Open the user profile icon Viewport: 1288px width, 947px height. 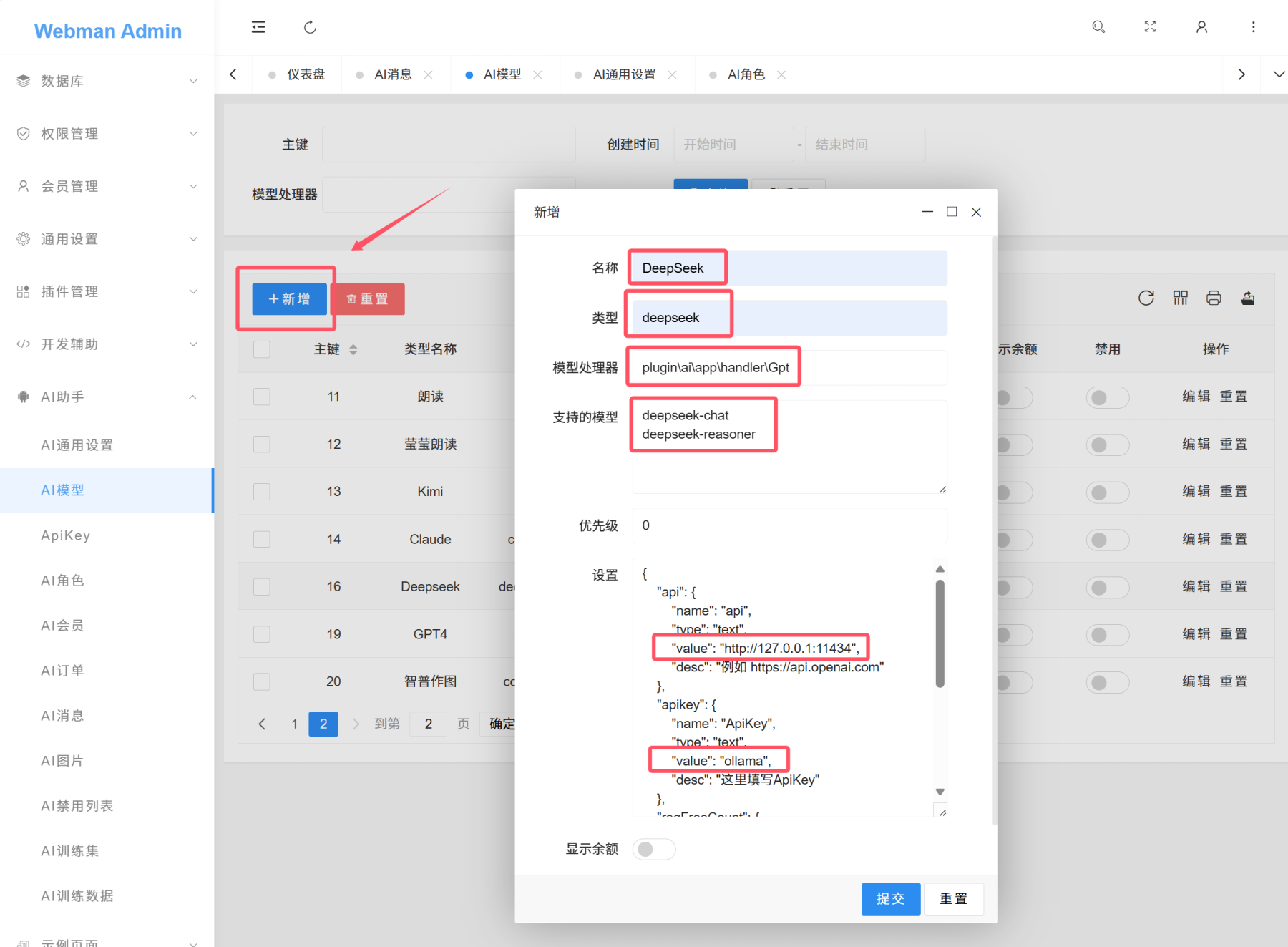1201,27
